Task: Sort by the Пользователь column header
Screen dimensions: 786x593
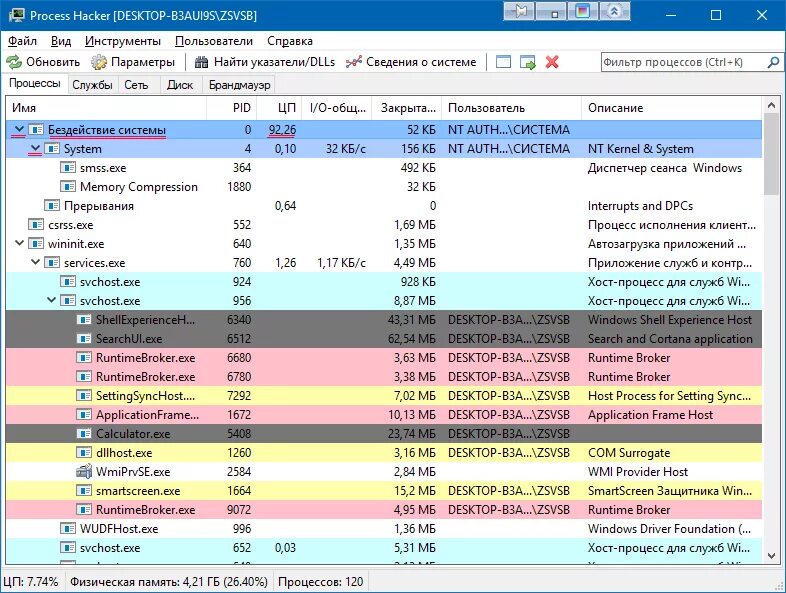Action: pos(511,108)
